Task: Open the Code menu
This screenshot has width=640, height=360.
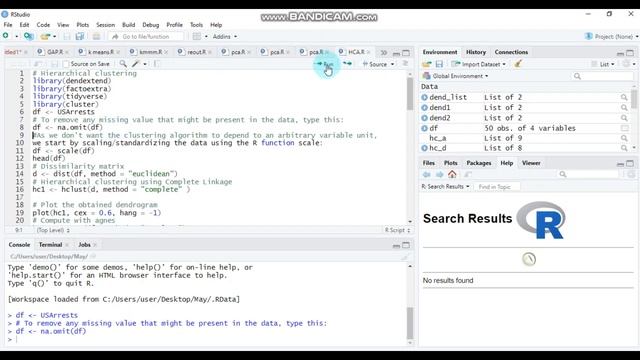Action: pos(43,25)
